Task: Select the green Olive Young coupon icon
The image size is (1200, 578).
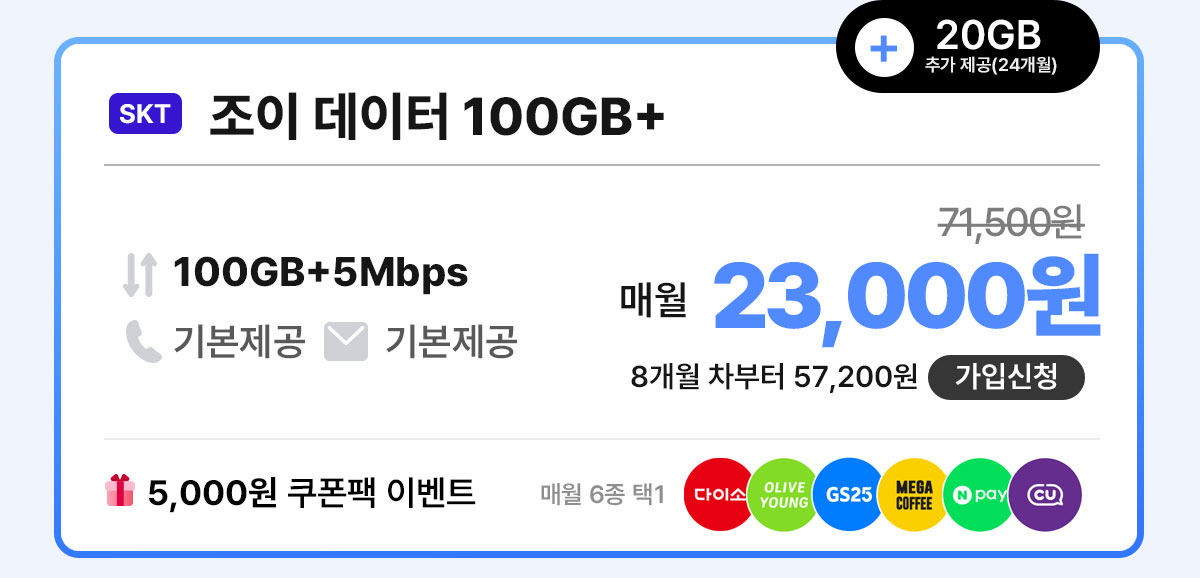Action: (784, 494)
